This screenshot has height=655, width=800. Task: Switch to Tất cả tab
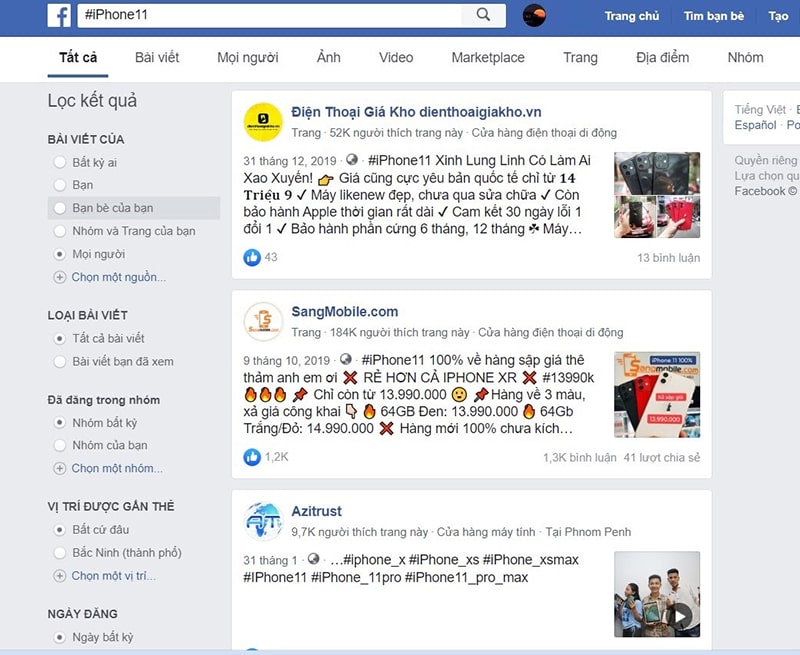coord(78,57)
